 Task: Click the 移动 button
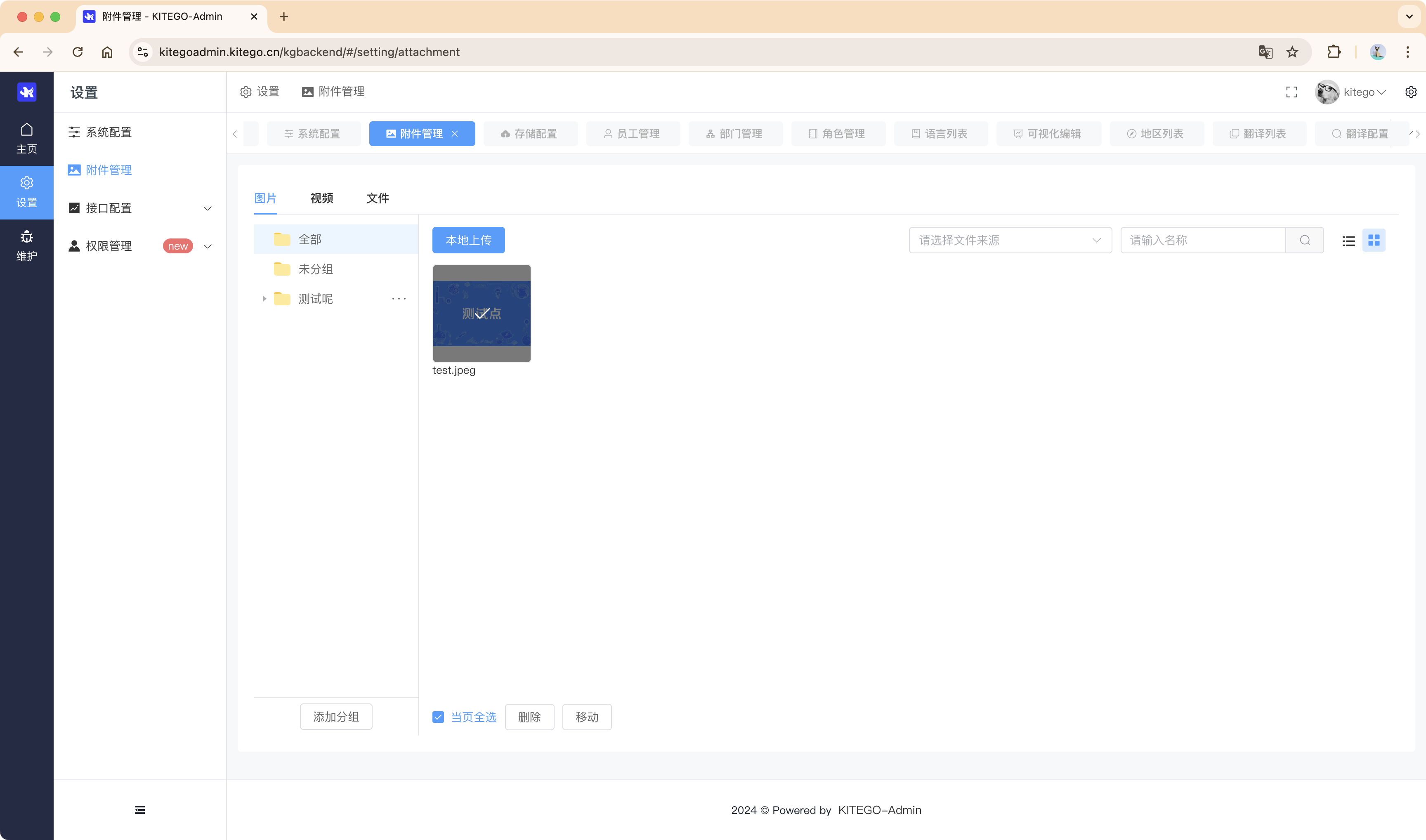click(586, 717)
